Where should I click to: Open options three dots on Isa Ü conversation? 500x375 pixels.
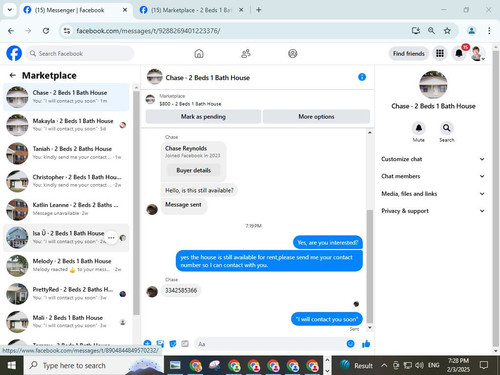[x=111, y=238]
